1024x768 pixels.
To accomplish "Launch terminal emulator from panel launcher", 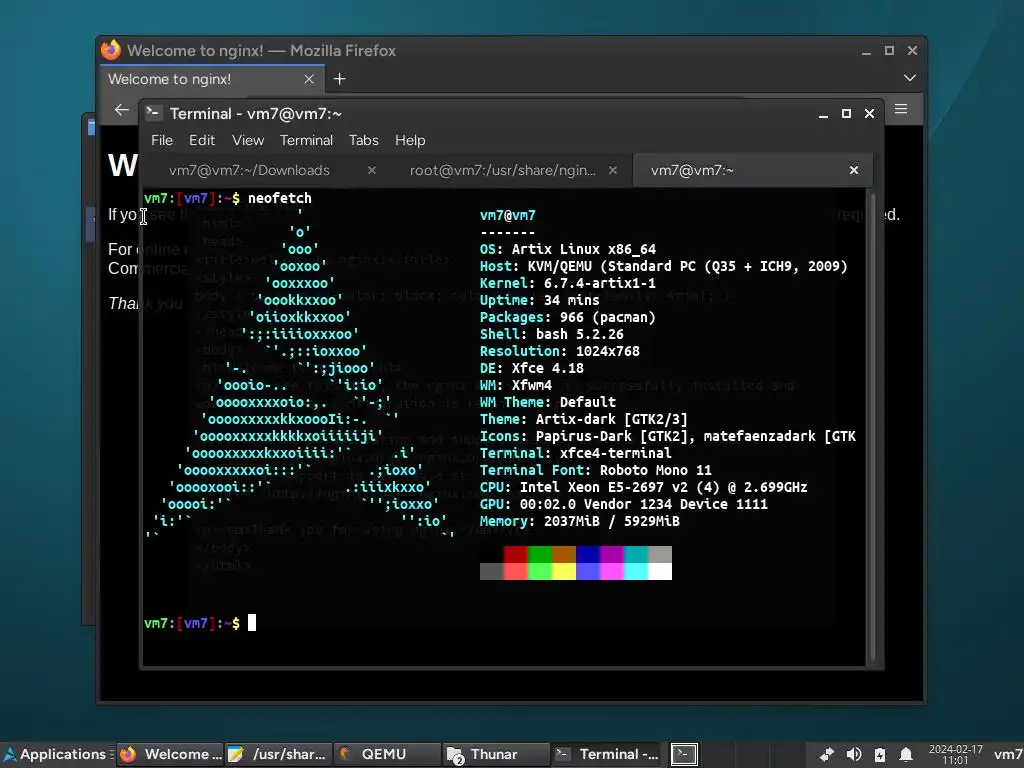I will coord(684,754).
